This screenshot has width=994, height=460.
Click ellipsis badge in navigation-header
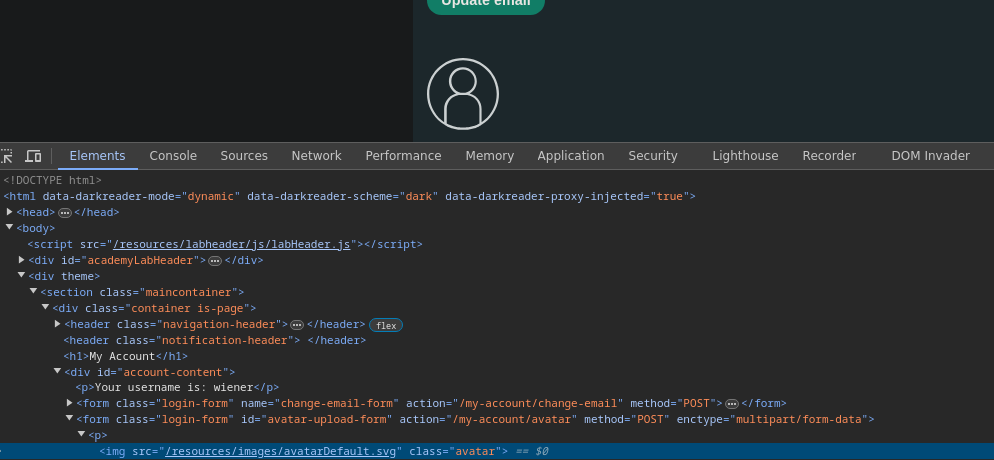tap(297, 325)
